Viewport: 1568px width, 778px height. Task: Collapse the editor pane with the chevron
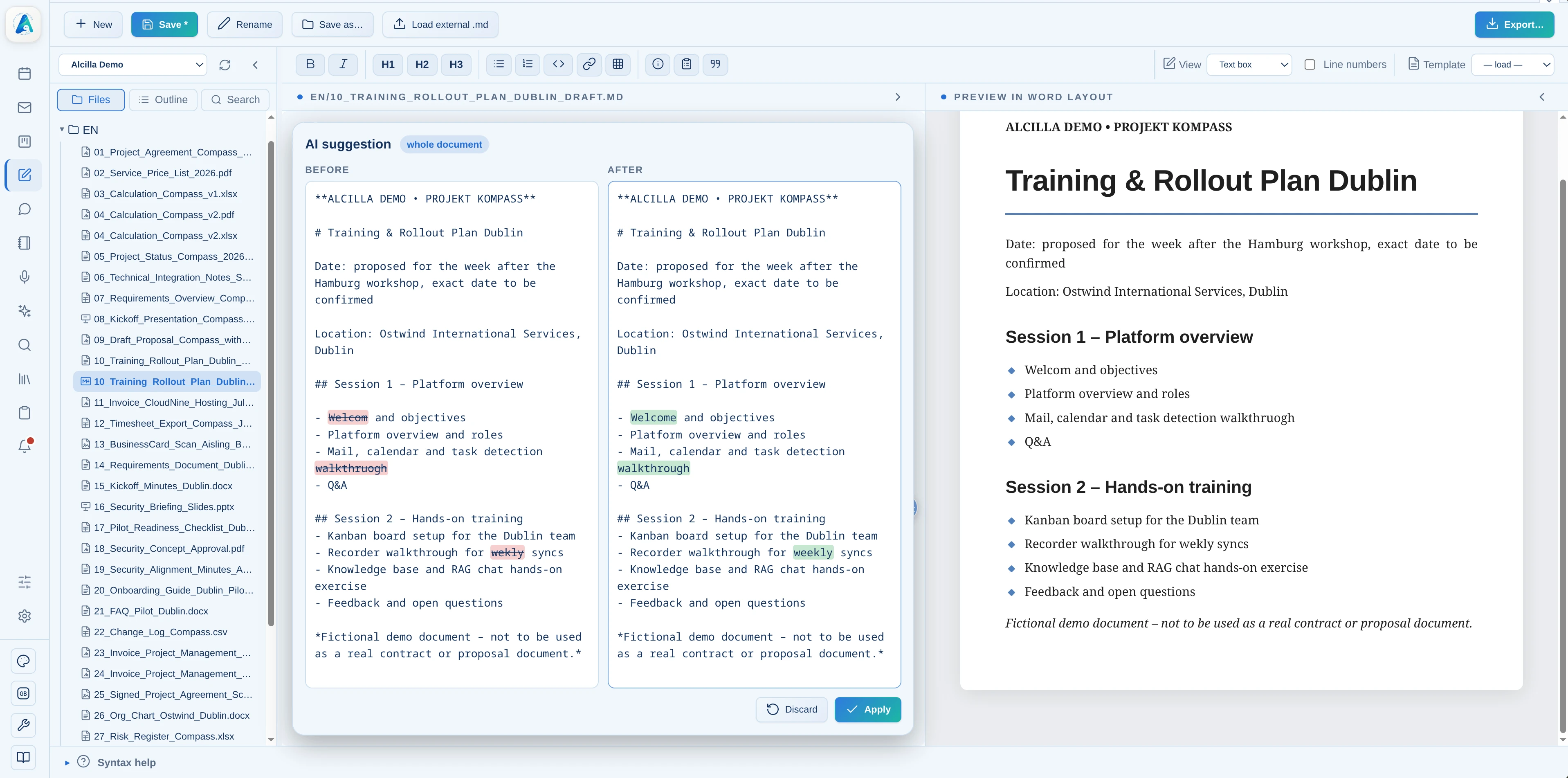(x=898, y=97)
